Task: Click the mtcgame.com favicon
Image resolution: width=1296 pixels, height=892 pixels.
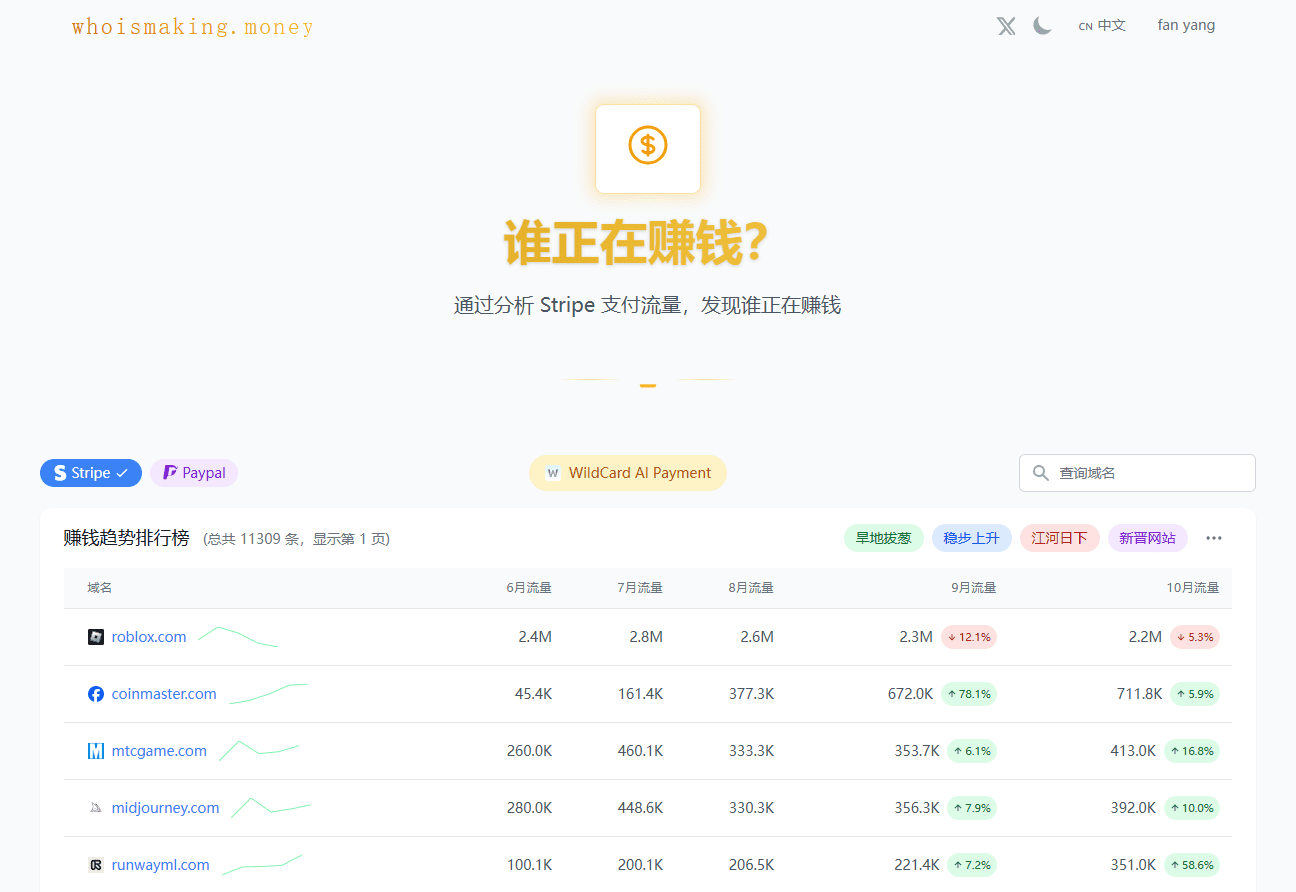Action: pos(96,751)
